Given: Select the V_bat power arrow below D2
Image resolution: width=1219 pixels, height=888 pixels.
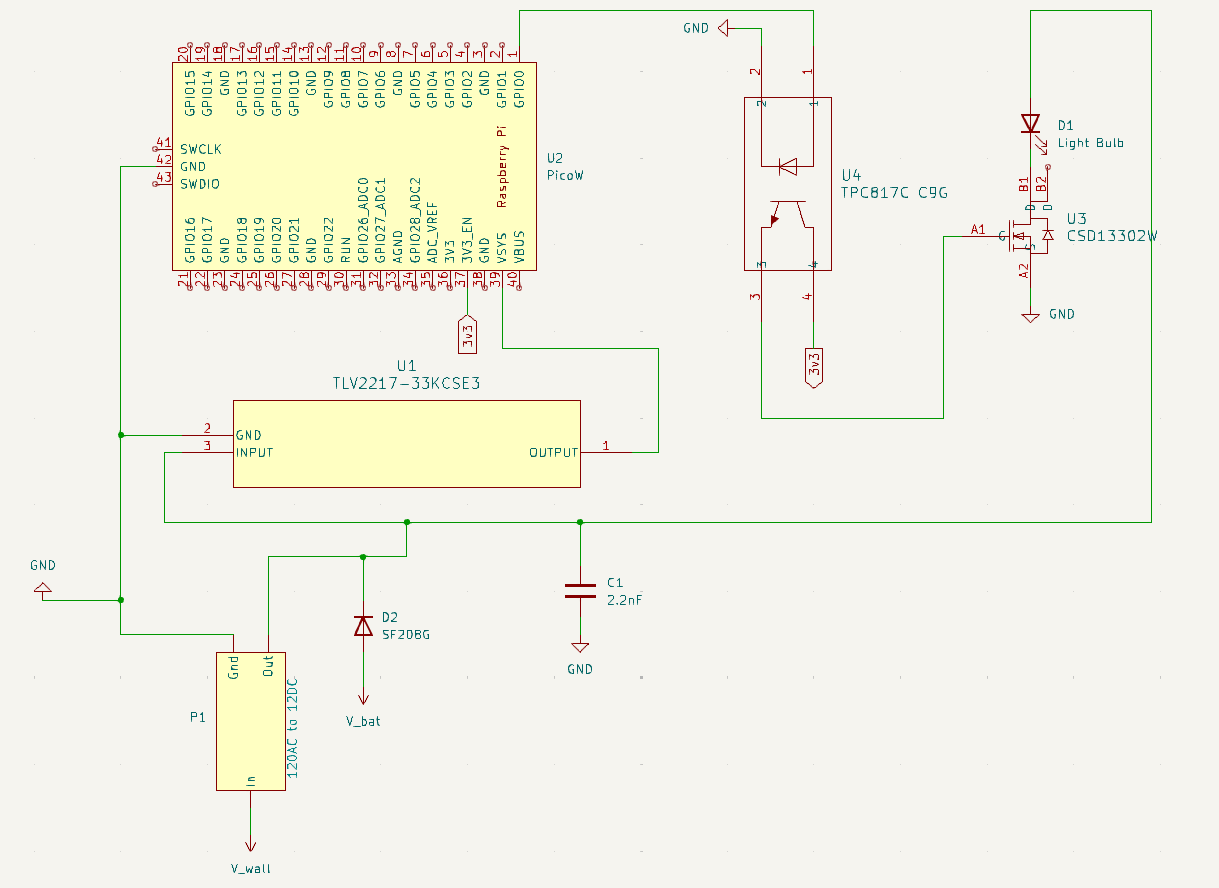Looking at the screenshot, I should coord(364,700).
